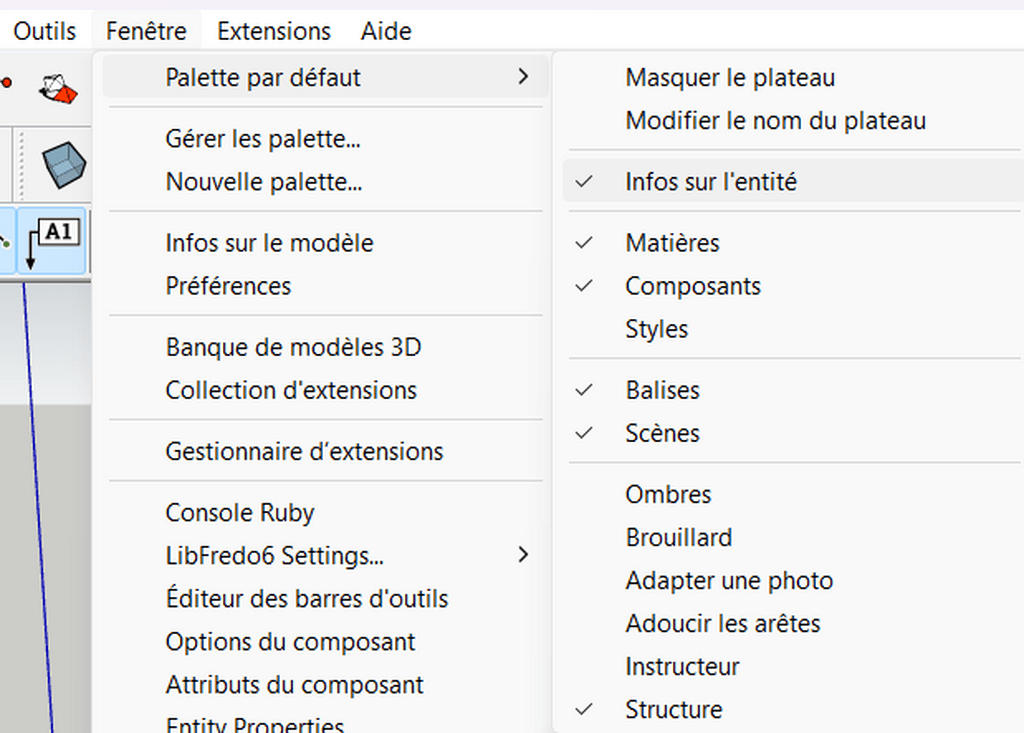Open the Aide menu

click(x=386, y=31)
